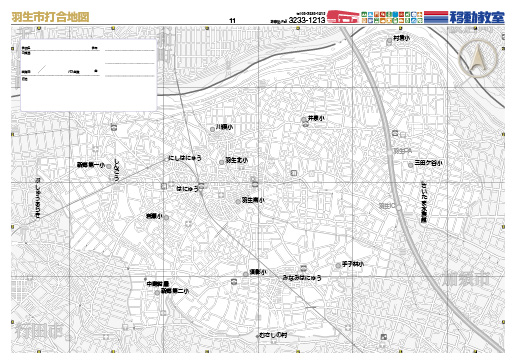The width and height of the screenshot is (516, 364).
Task: Select the school marker beside 羽生北小
Action: tap(222, 162)
